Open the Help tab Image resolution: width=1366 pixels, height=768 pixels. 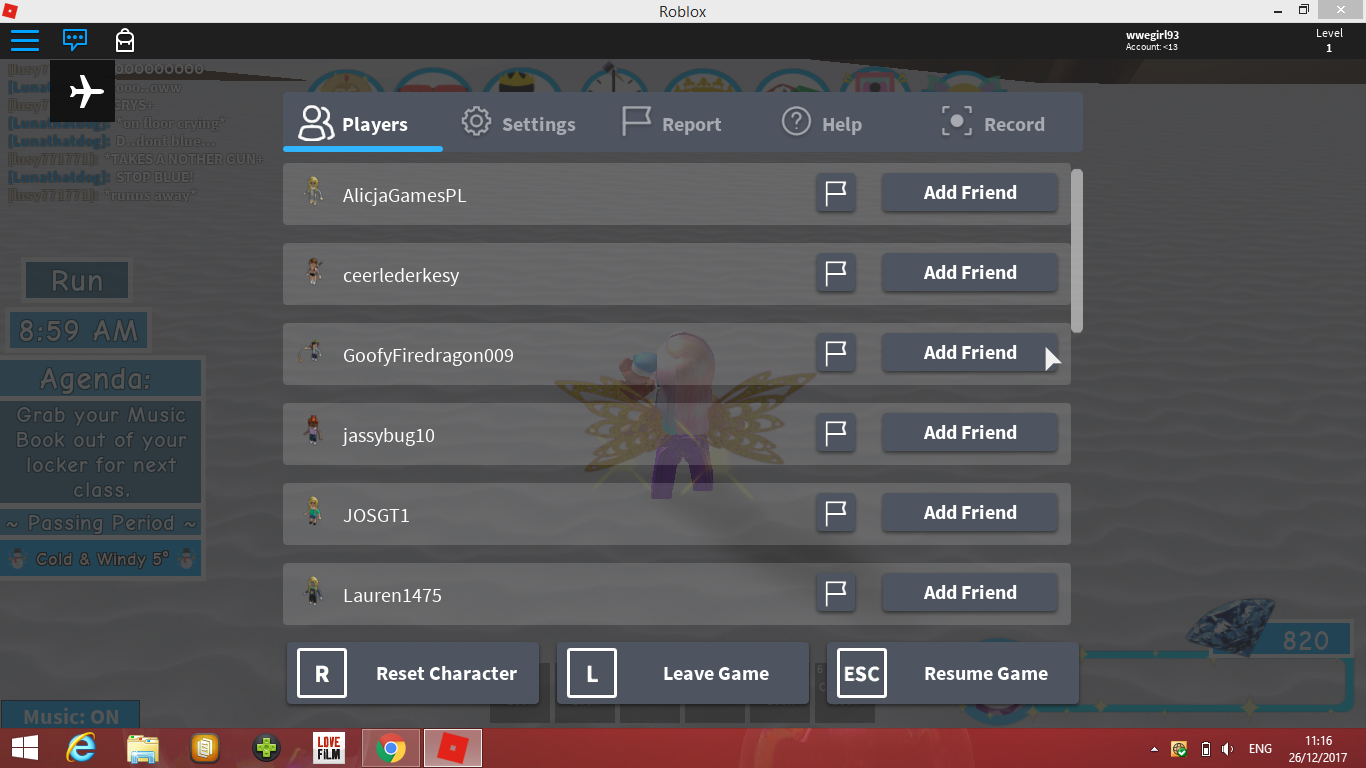822,124
